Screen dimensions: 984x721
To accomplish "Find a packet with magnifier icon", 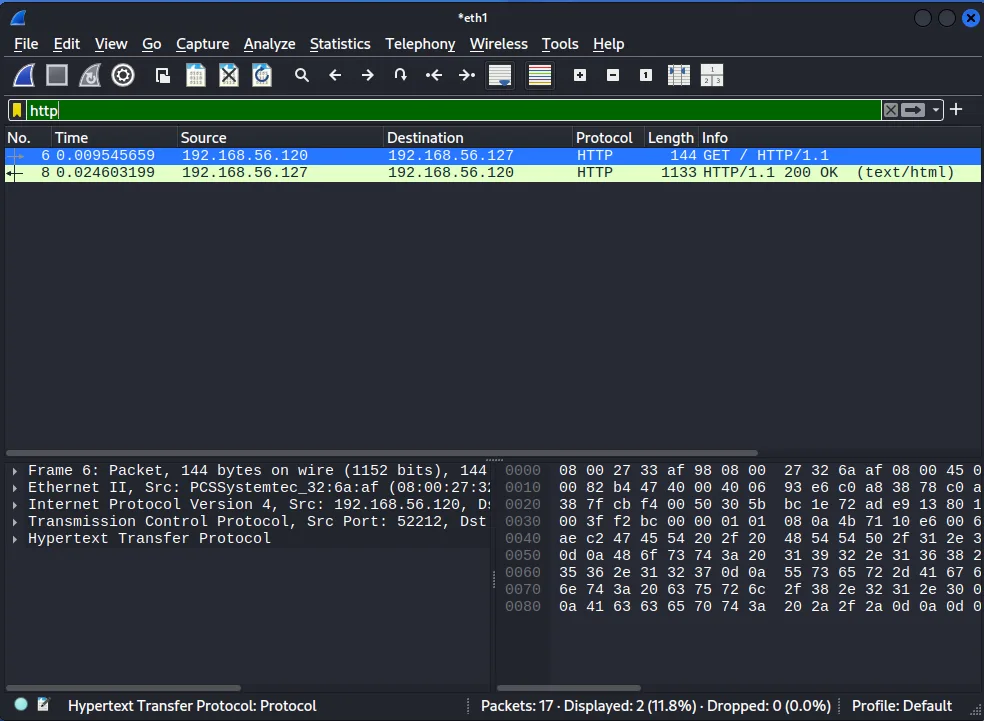I will pos(302,75).
